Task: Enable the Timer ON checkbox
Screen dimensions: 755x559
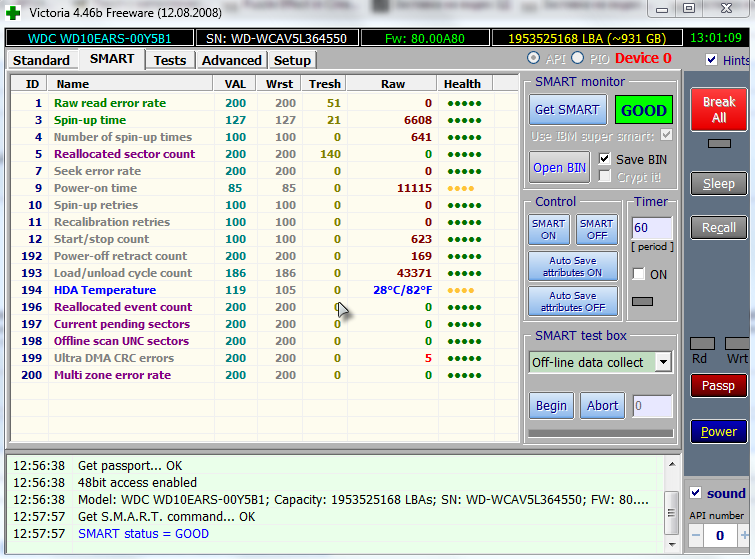Action: [639, 274]
